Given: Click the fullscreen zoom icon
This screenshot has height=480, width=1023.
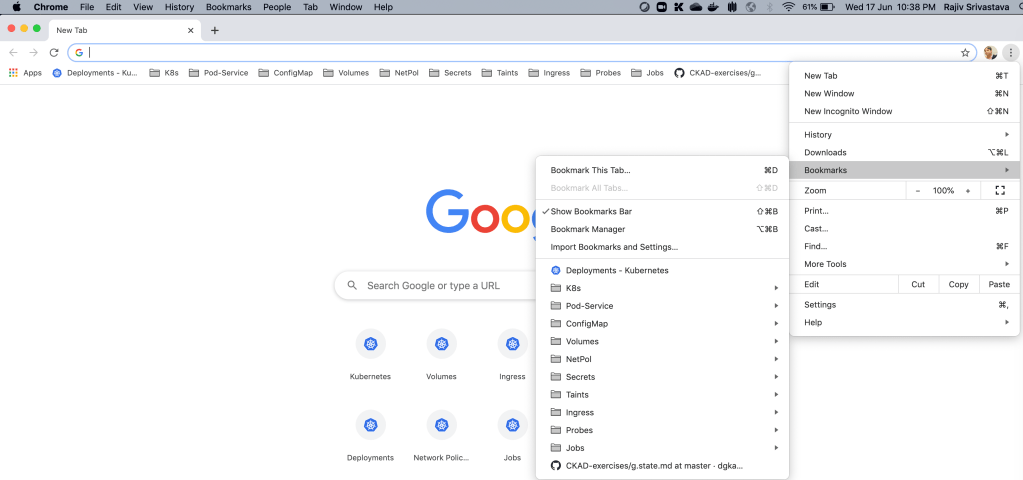Looking at the screenshot, I should 999,190.
